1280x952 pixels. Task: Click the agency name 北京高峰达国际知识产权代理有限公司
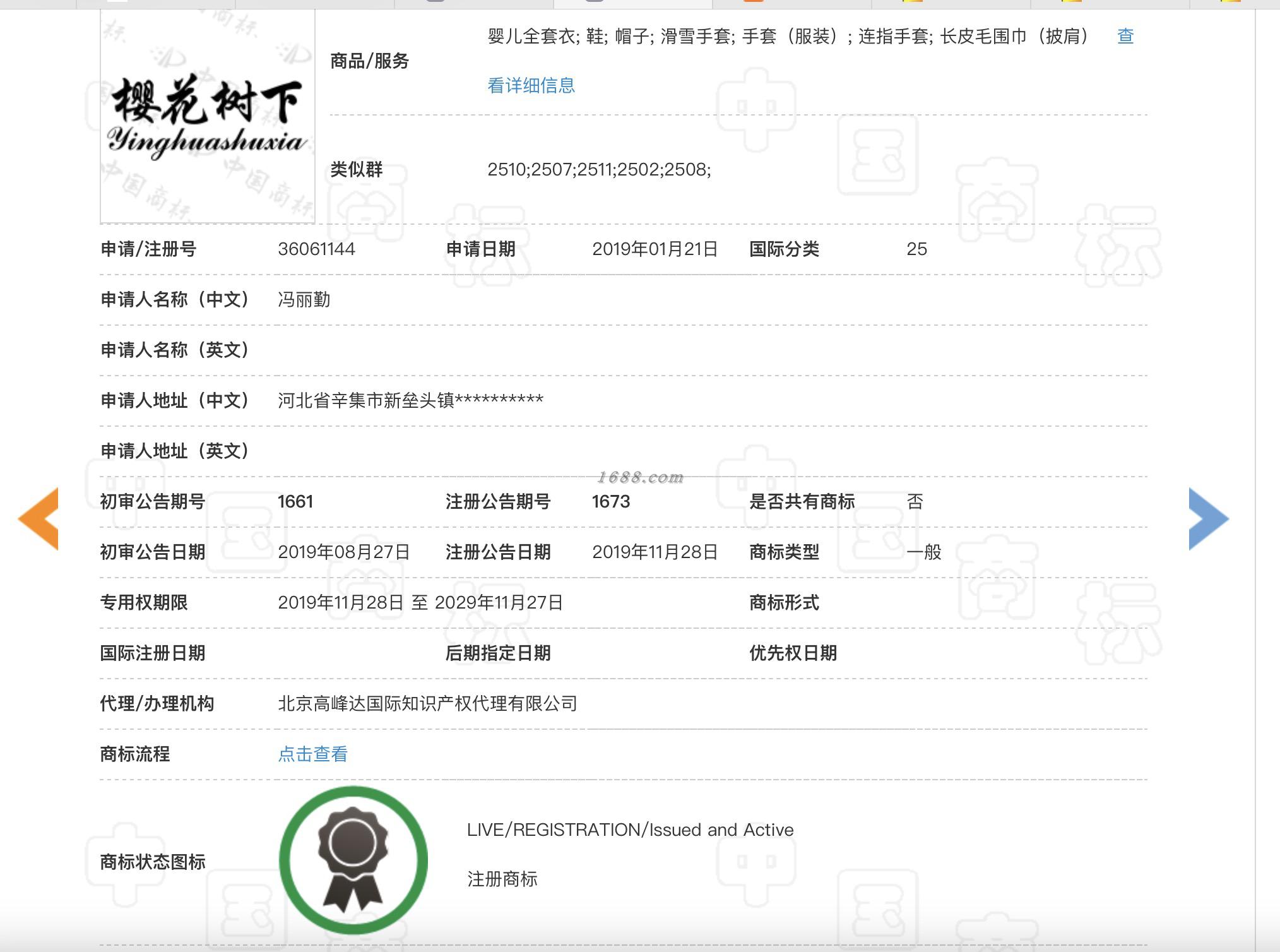[x=427, y=703]
